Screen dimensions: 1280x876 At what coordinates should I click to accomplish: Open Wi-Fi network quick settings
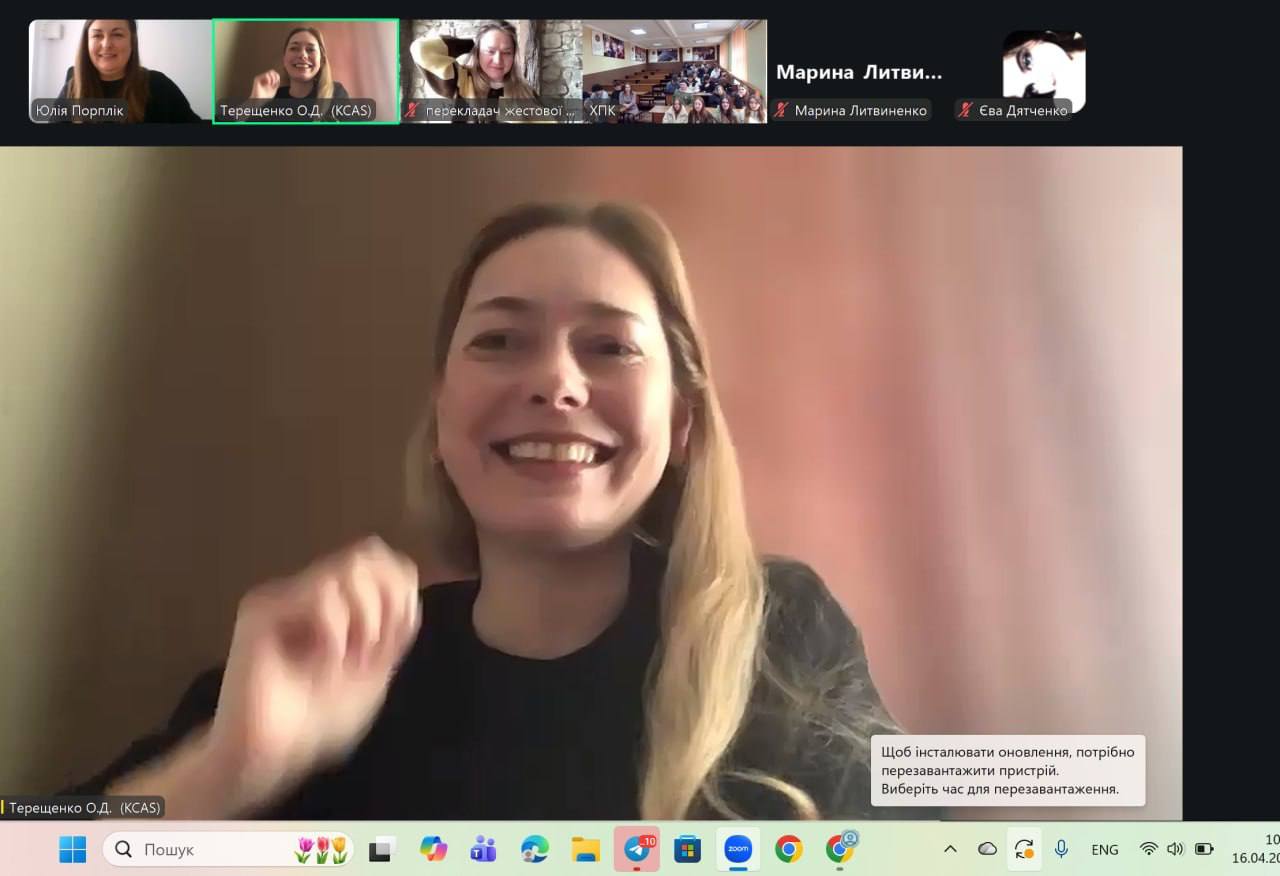(1149, 849)
